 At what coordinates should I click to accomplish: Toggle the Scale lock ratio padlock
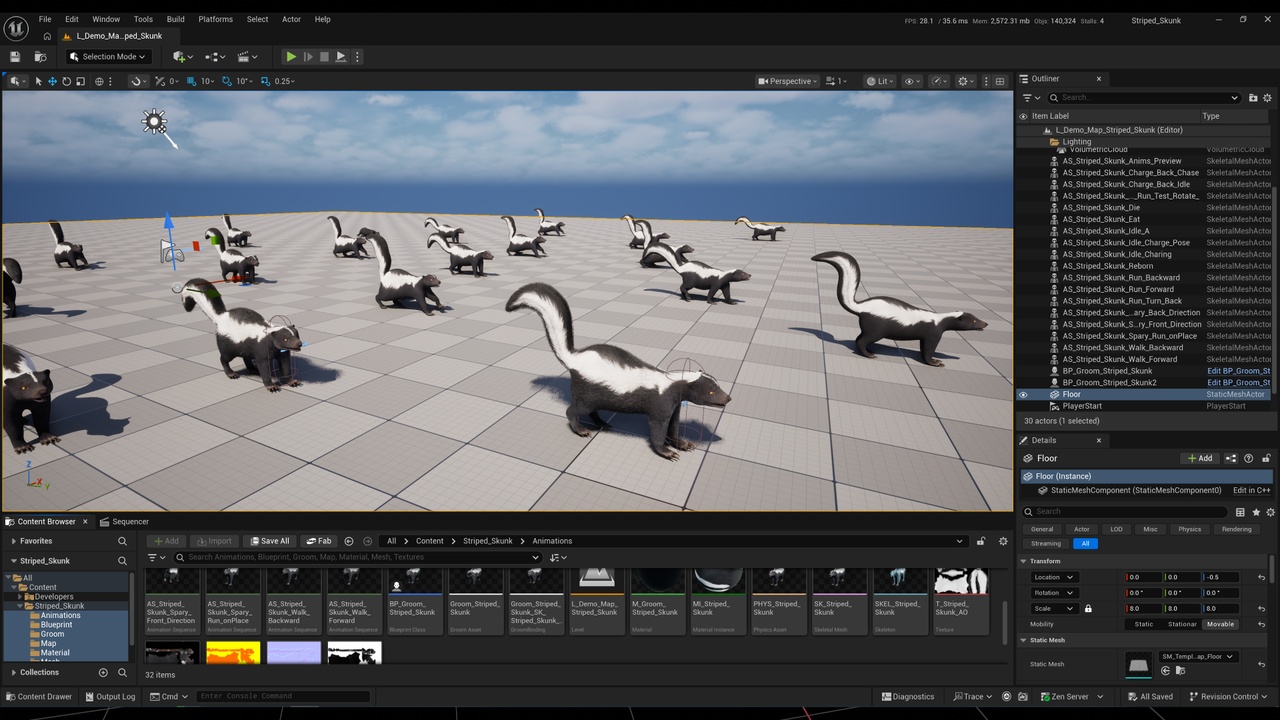pos(1088,608)
